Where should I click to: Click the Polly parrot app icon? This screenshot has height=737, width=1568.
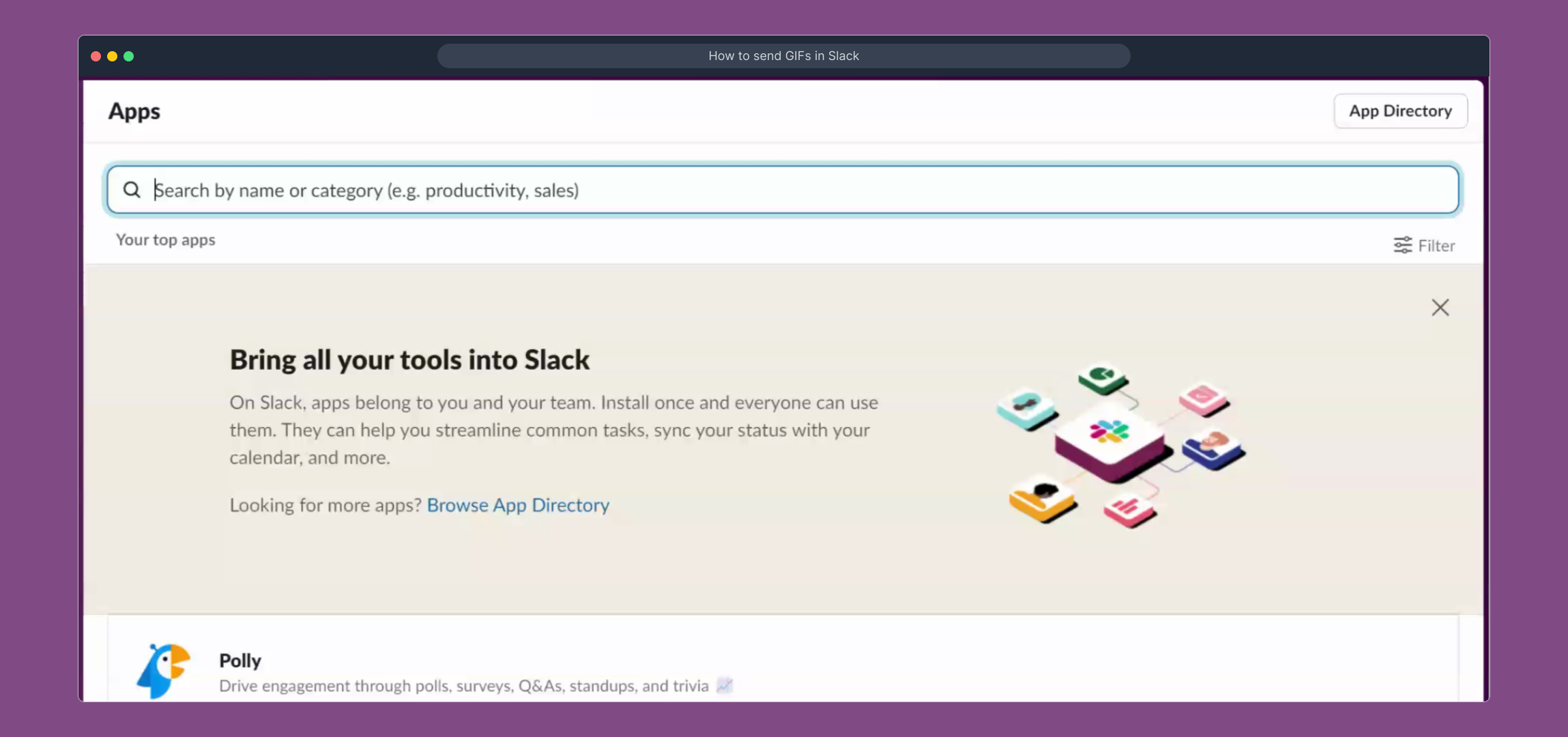164,670
